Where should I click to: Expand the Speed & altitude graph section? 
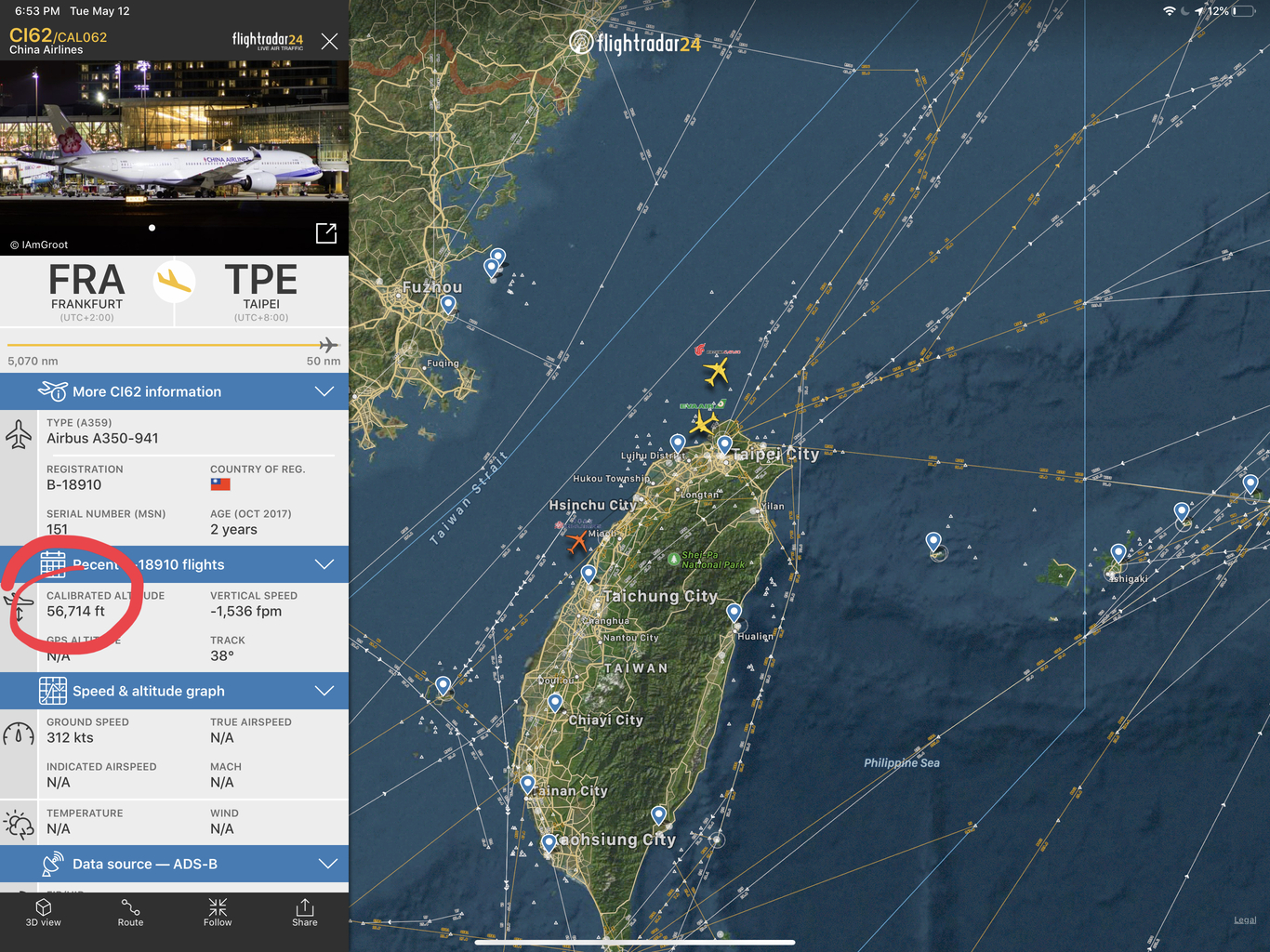pyautogui.click(x=324, y=691)
